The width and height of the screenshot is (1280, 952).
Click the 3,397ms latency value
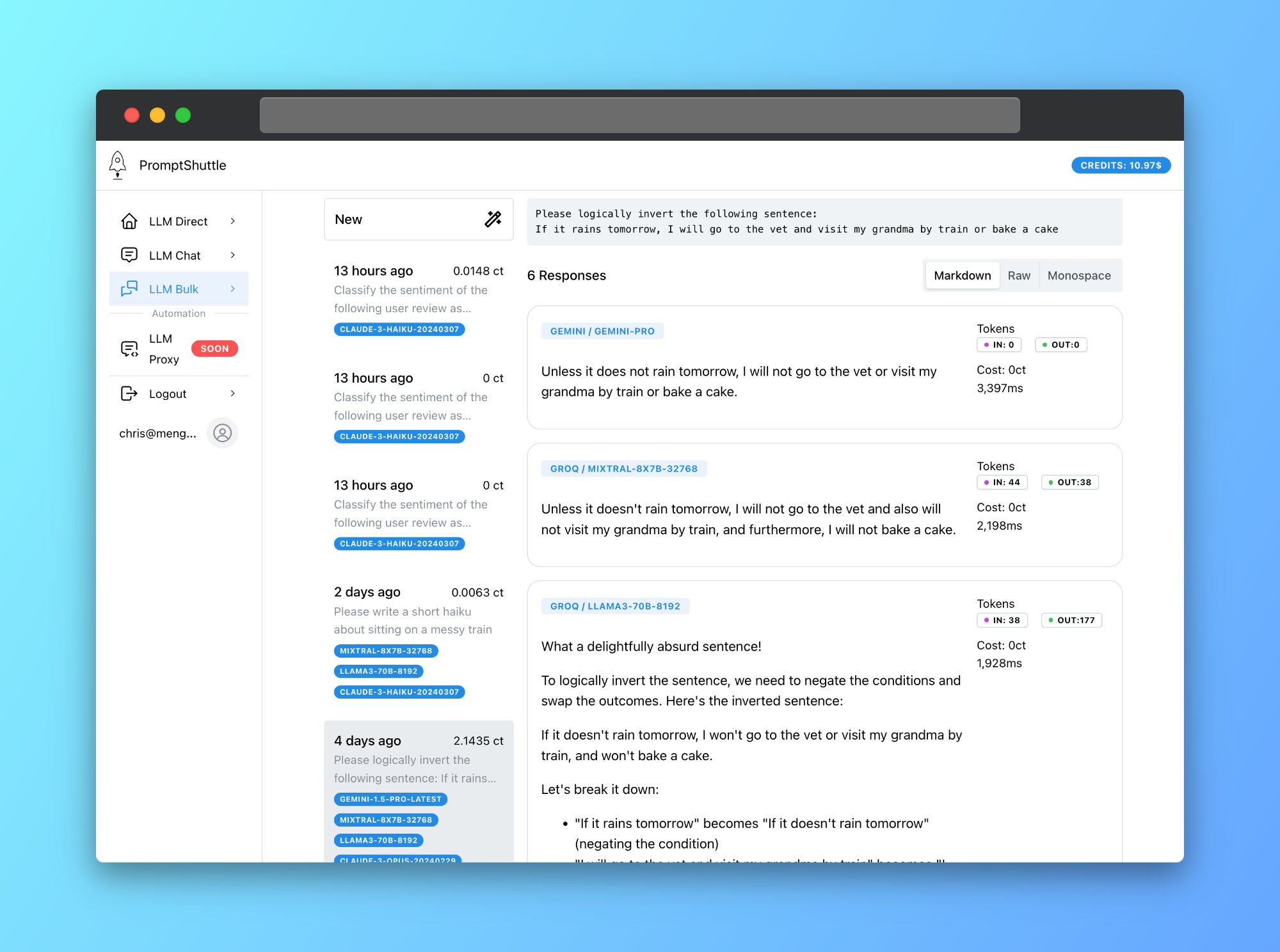click(x=1000, y=388)
